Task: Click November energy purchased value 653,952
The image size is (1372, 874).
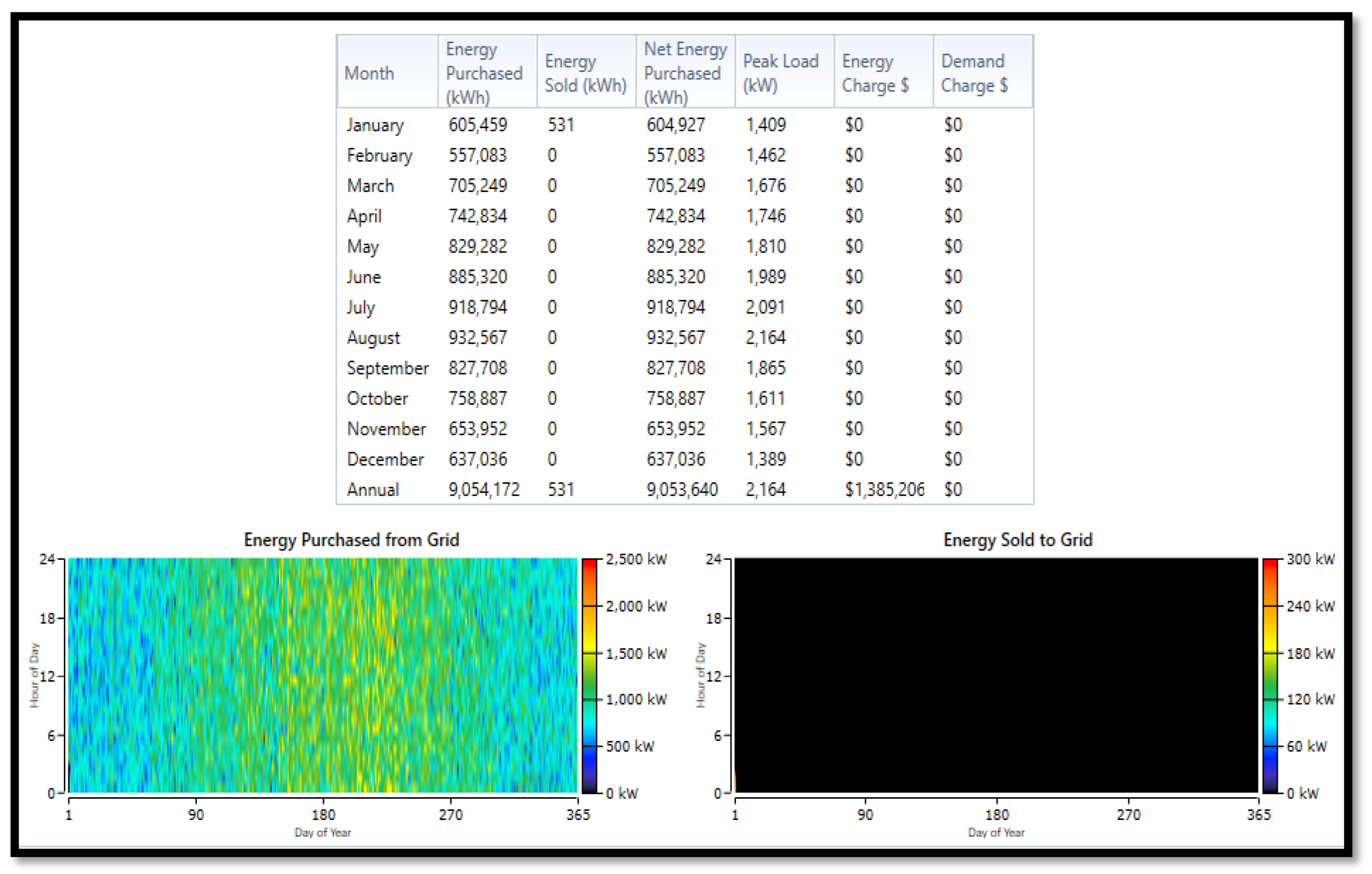Action: (x=477, y=429)
